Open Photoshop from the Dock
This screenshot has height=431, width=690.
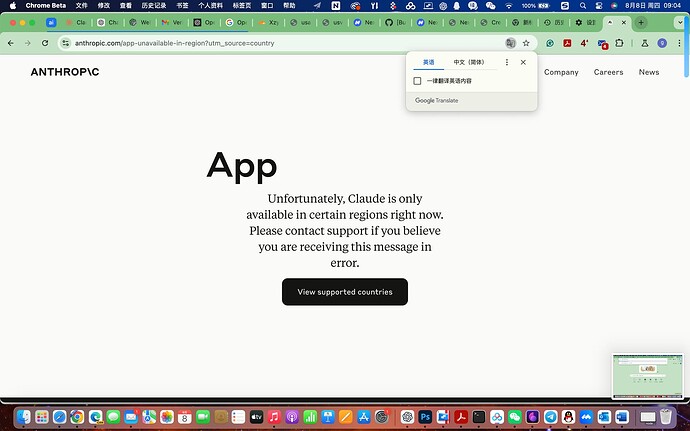pos(425,416)
